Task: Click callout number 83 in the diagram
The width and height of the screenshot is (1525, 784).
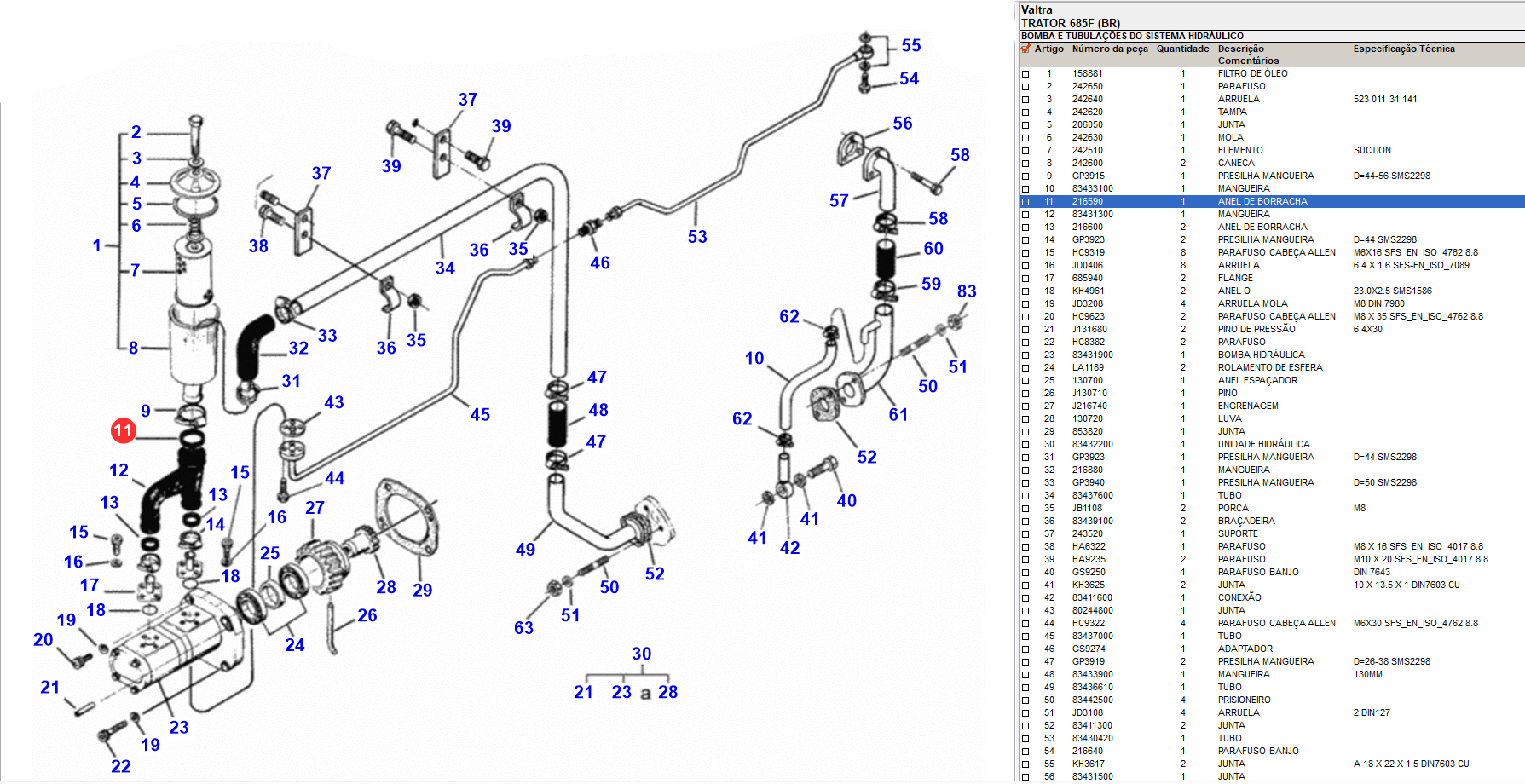Action: (966, 291)
